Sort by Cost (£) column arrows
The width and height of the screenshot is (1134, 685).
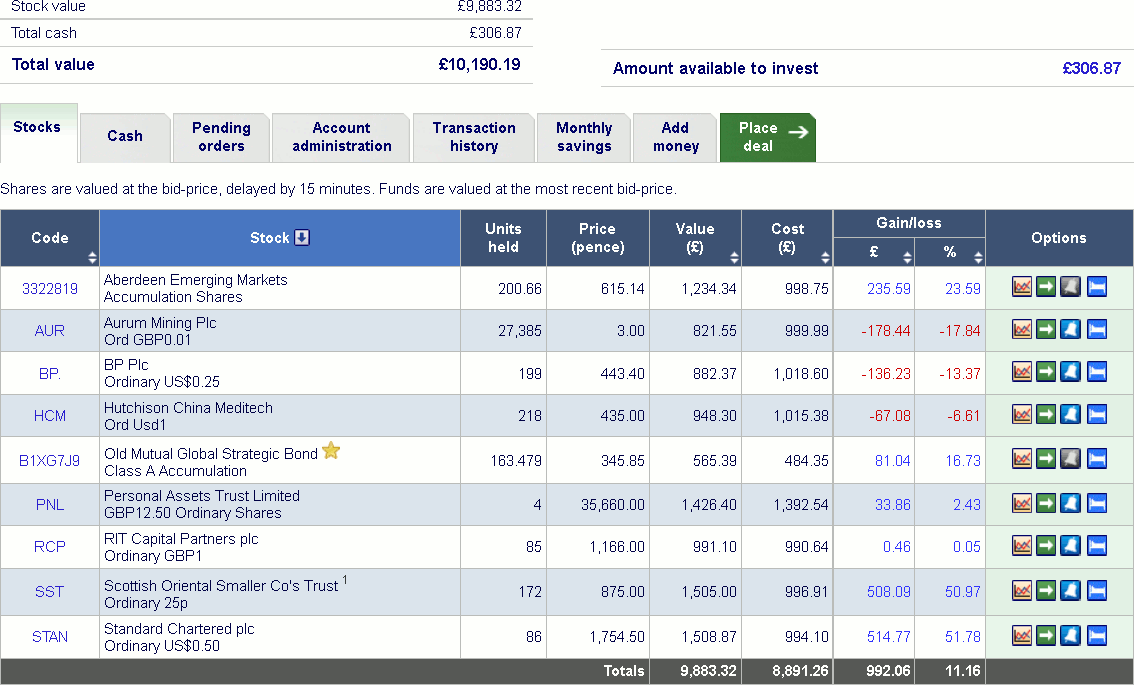coord(825,258)
